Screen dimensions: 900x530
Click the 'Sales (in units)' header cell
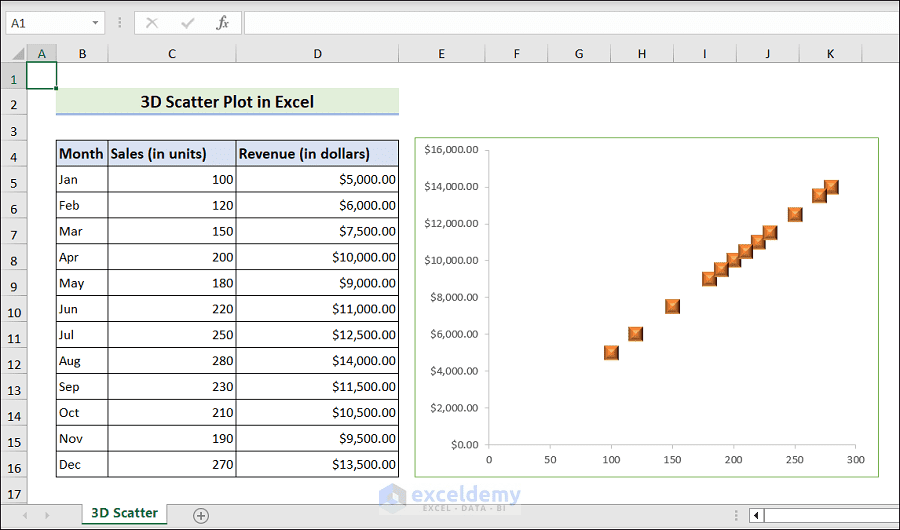point(172,153)
